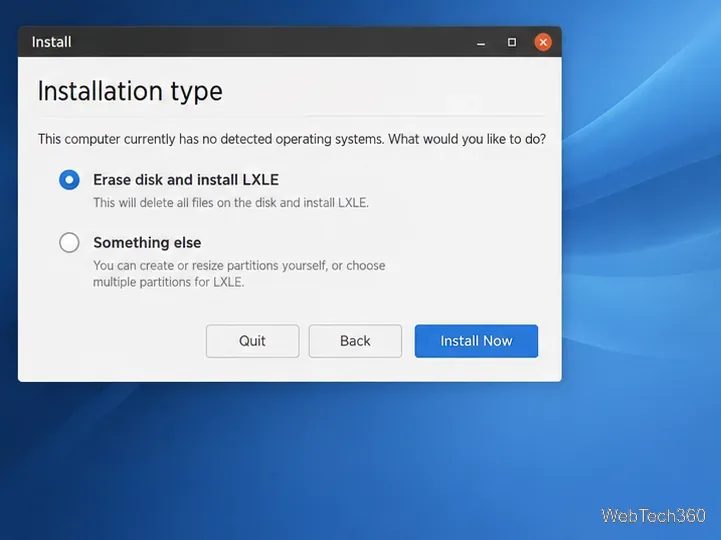Click the 'Installation type' heading
Screen dimensions: 721x540
[130, 91]
